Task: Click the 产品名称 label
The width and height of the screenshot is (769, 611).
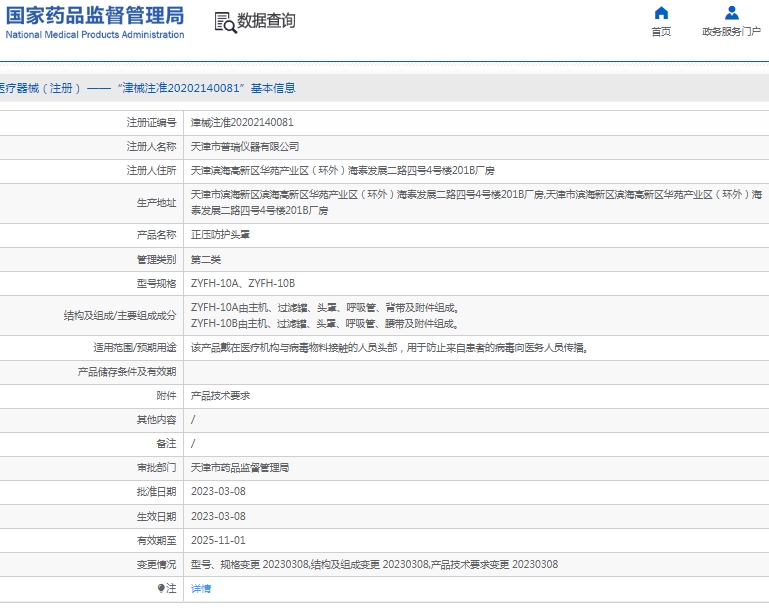Action: point(156,235)
